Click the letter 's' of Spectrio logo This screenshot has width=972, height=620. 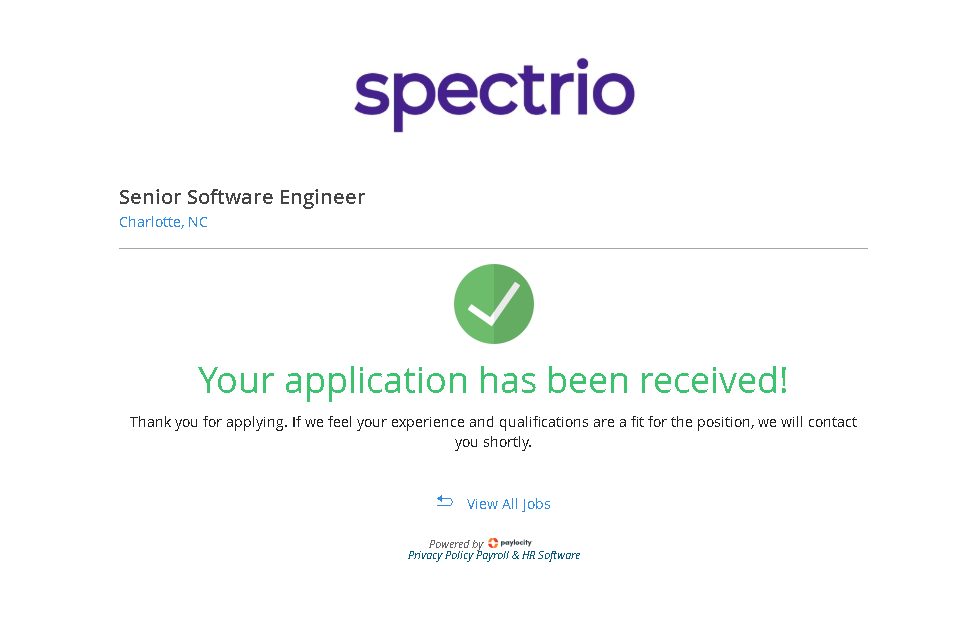[x=375, y=93]
